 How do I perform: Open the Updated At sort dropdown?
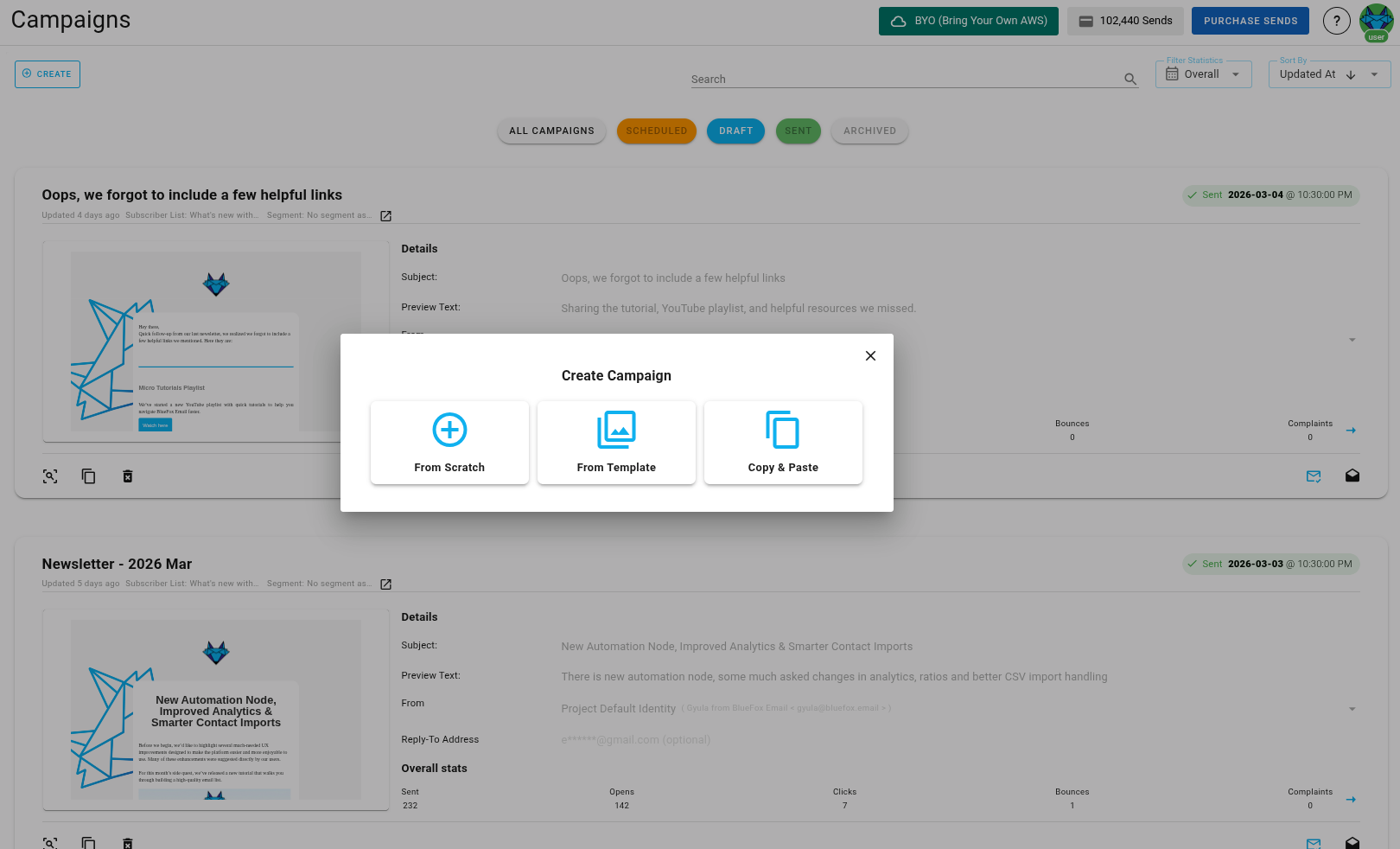(x=1329, y=74)
